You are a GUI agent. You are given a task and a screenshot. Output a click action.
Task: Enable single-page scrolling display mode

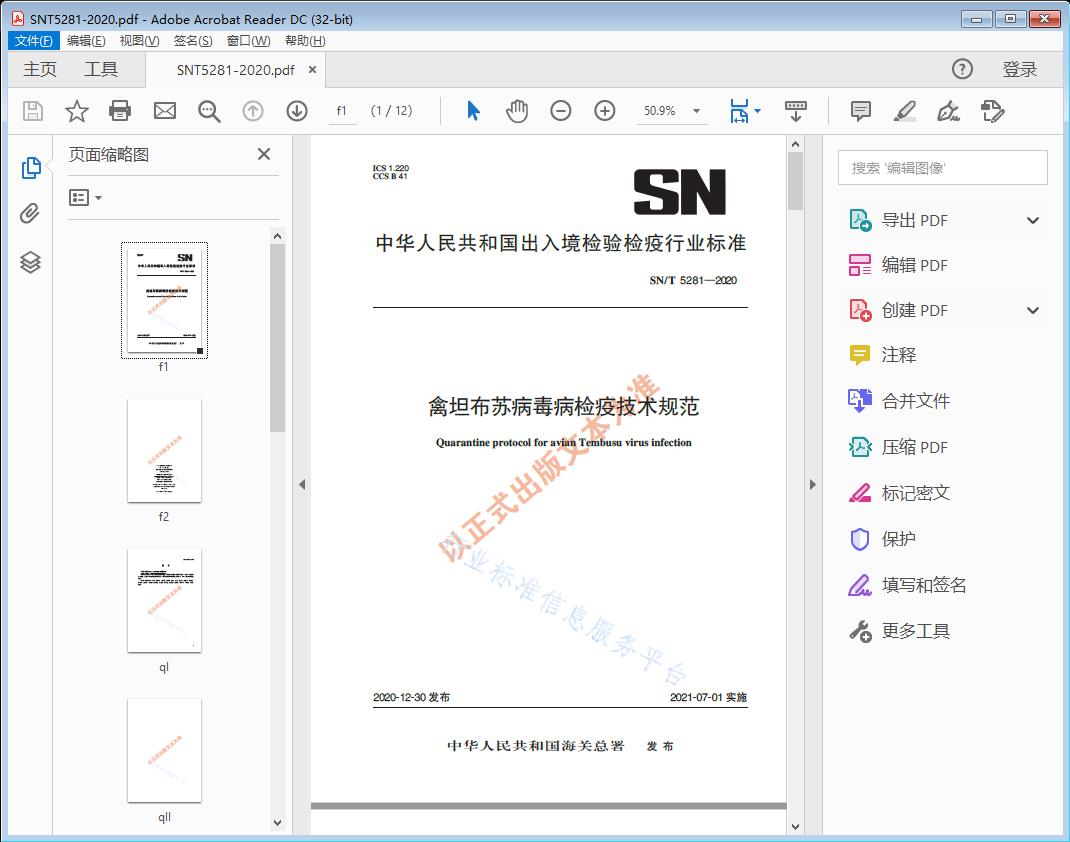(x=796, y=111)
